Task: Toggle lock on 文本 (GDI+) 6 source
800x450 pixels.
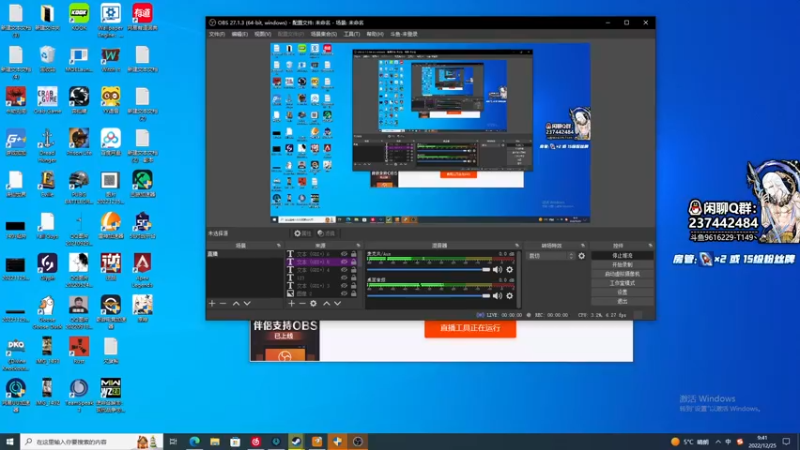Action: (354, 254)
